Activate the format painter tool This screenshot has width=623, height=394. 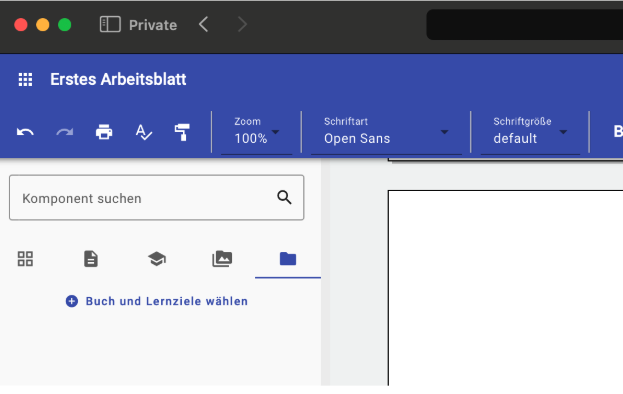click(182, 132)
